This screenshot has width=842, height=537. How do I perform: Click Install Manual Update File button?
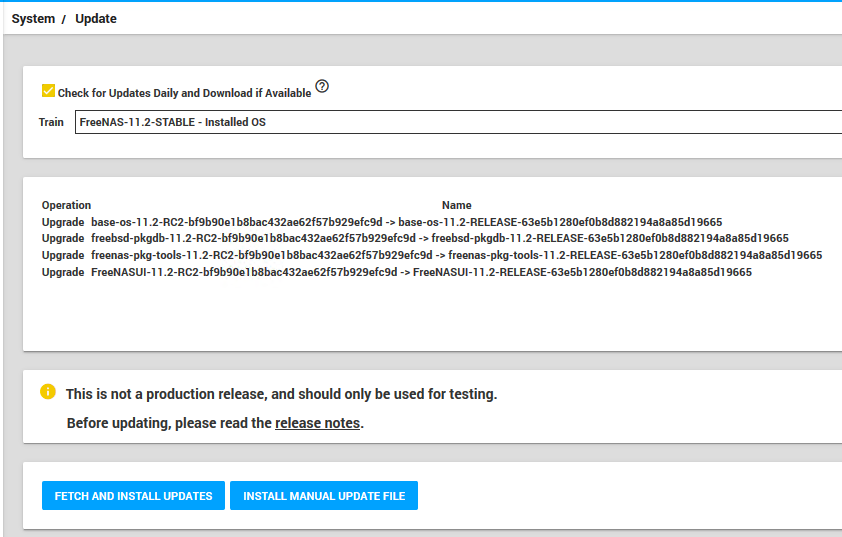click(324, 496)
